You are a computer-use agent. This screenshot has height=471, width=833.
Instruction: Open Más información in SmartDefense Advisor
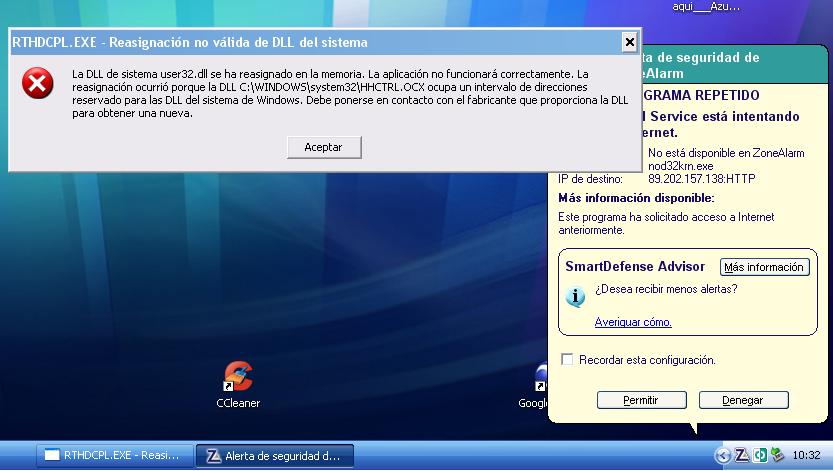coord(764,267)
